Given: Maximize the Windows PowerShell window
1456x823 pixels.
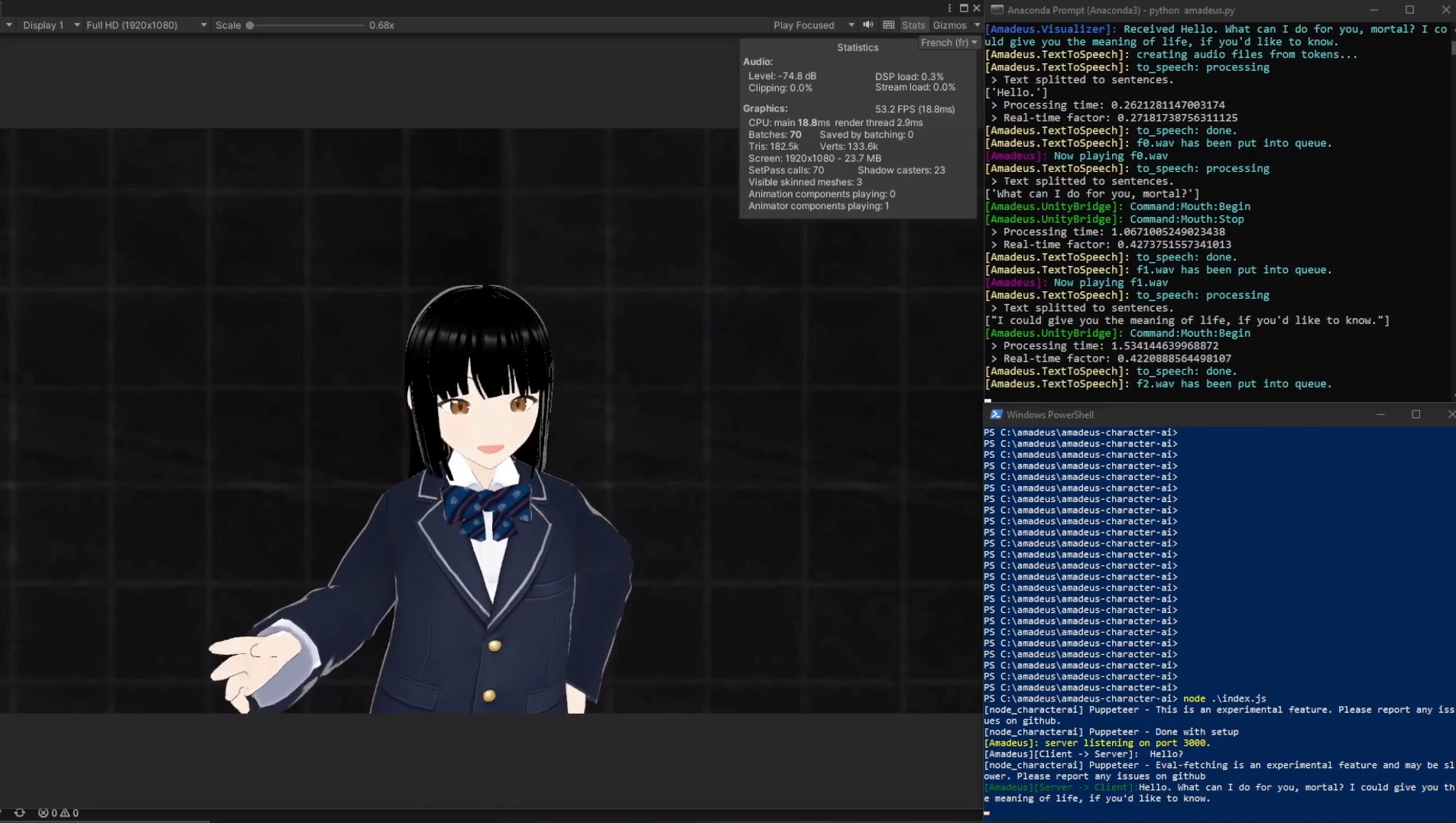Looking at the screenshot, I should [x=1415, y=414].
